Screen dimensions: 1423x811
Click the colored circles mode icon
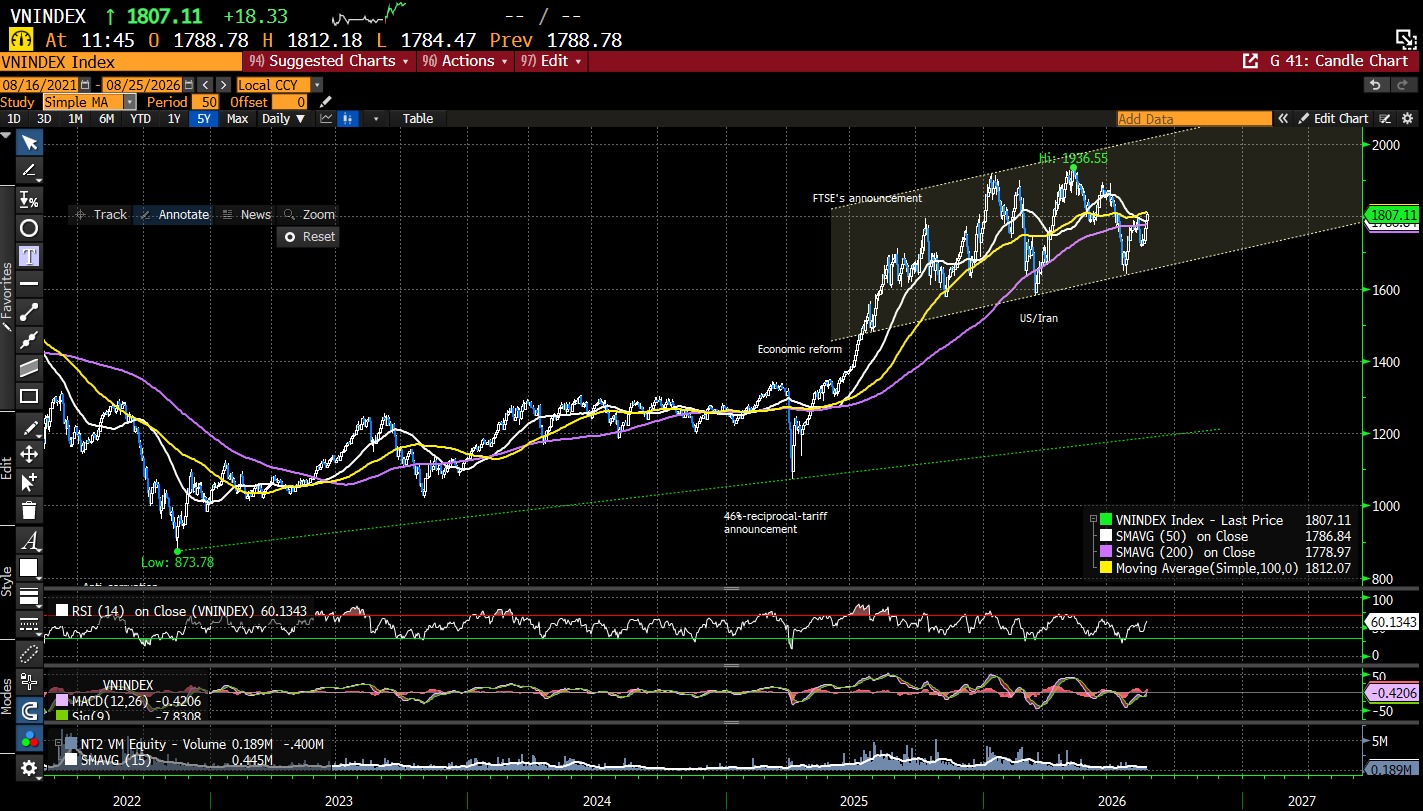29,739
